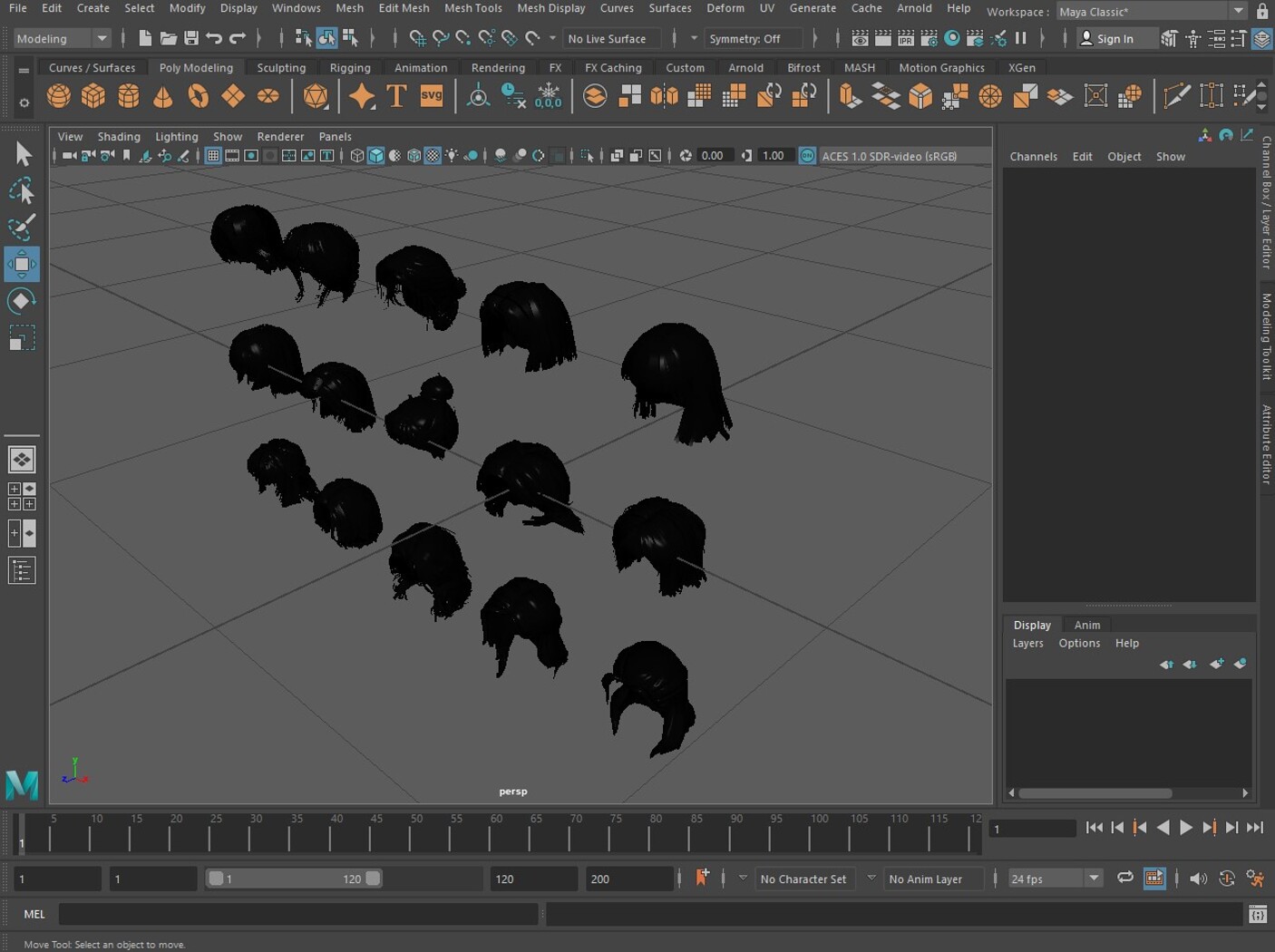The image size is (1275, 952).
Task: Select the Rotate tool in toolbox
Action: 22,301
